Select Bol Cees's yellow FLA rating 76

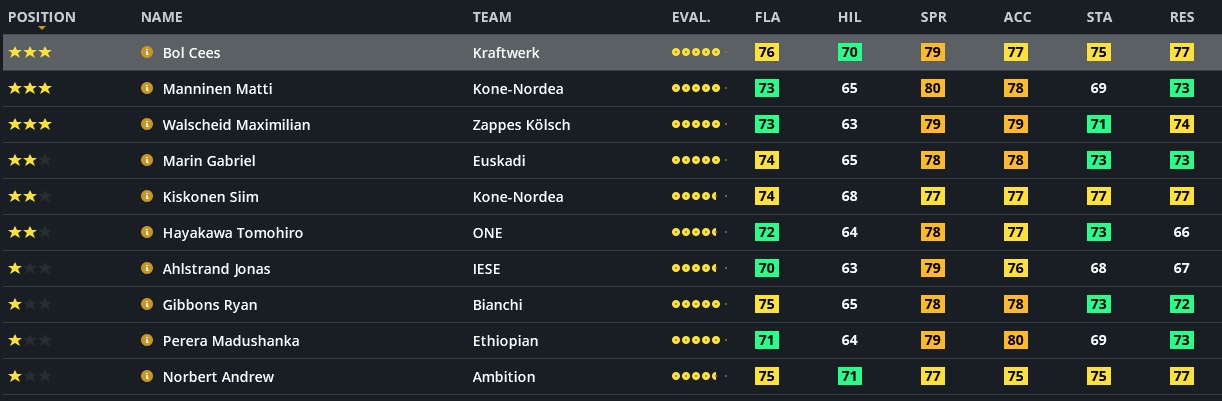pos(767,53)
